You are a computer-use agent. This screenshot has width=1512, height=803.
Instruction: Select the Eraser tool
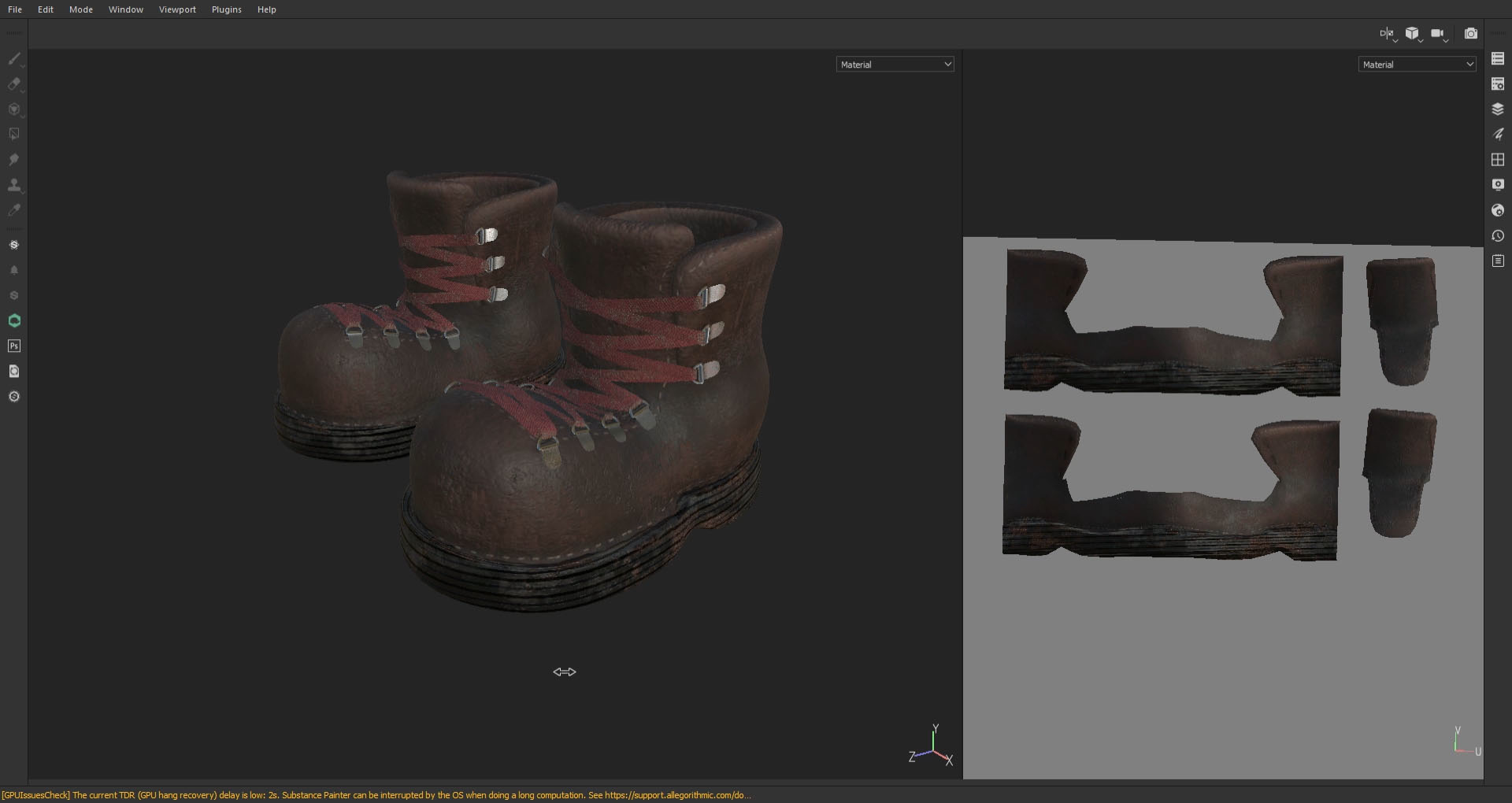13,84
